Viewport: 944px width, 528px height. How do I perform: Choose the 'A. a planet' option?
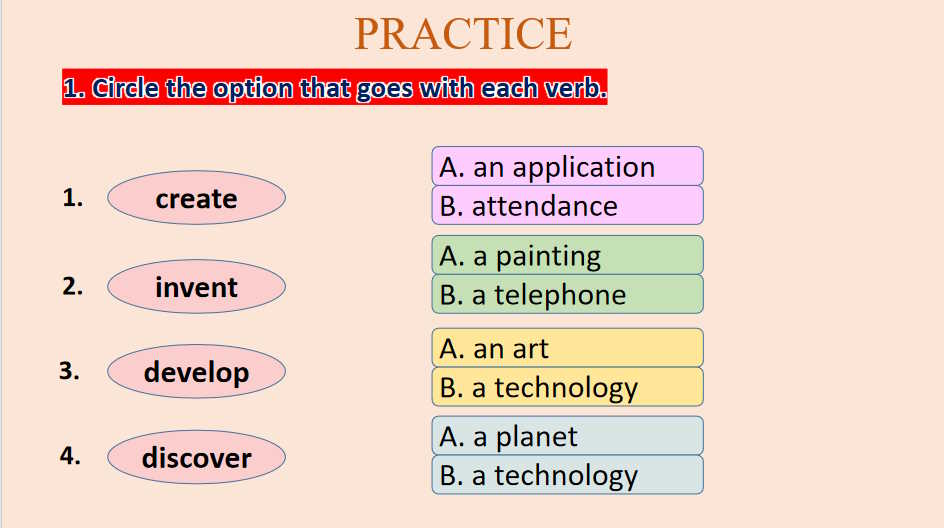pos(567,436)
